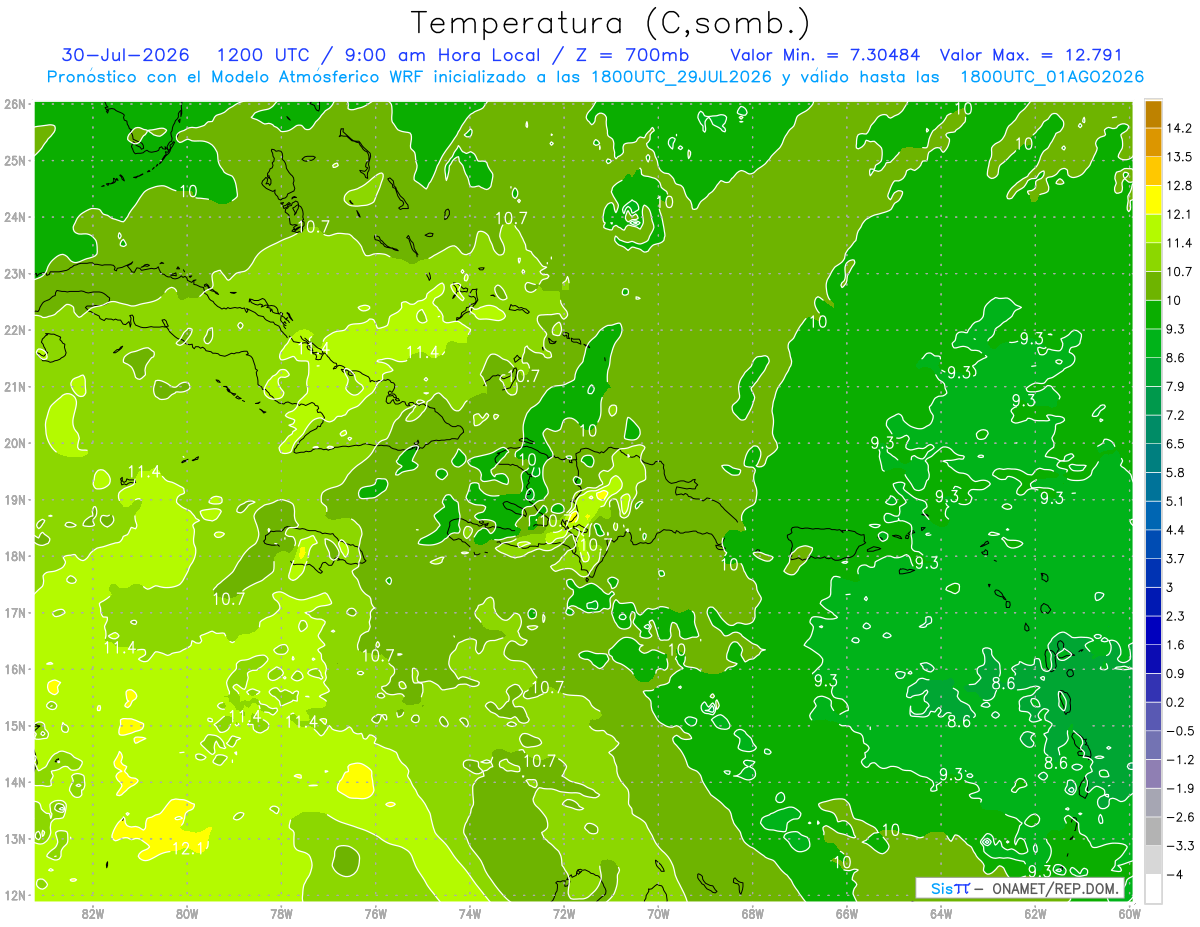The width and height of the screenshot is (1200, 927).
Task: Click the 70W longitude axis label
Action: (x=658, y=913)
